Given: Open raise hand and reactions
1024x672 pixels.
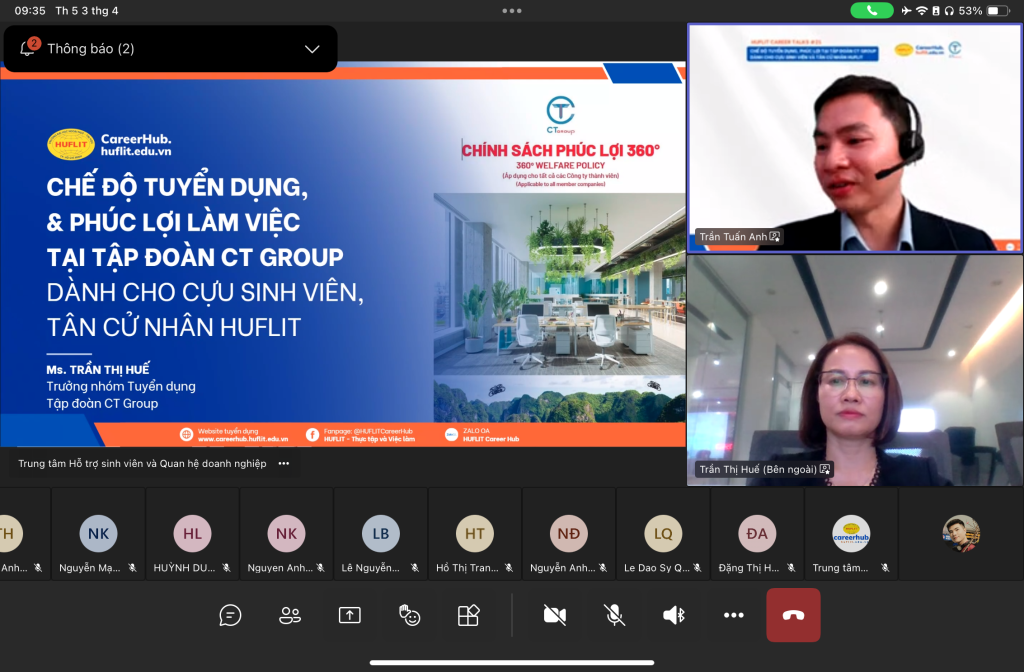Looking at the screenshot, I should coord(409,615).
